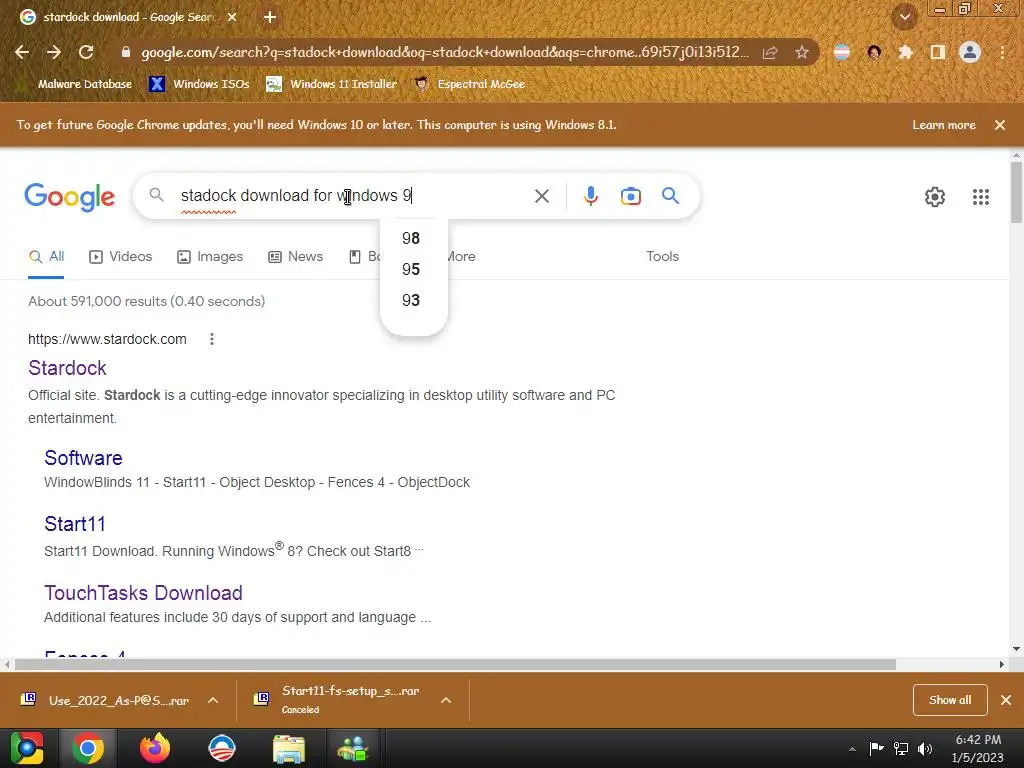Switch to the Images tab

pyautogui.click(x=210, y=257)
